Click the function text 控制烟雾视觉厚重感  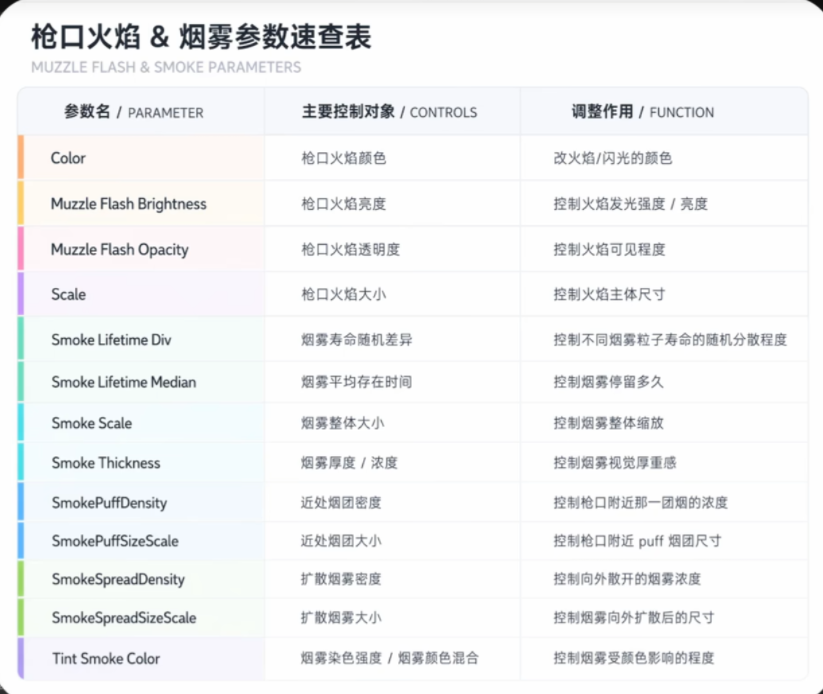point(615,462)
